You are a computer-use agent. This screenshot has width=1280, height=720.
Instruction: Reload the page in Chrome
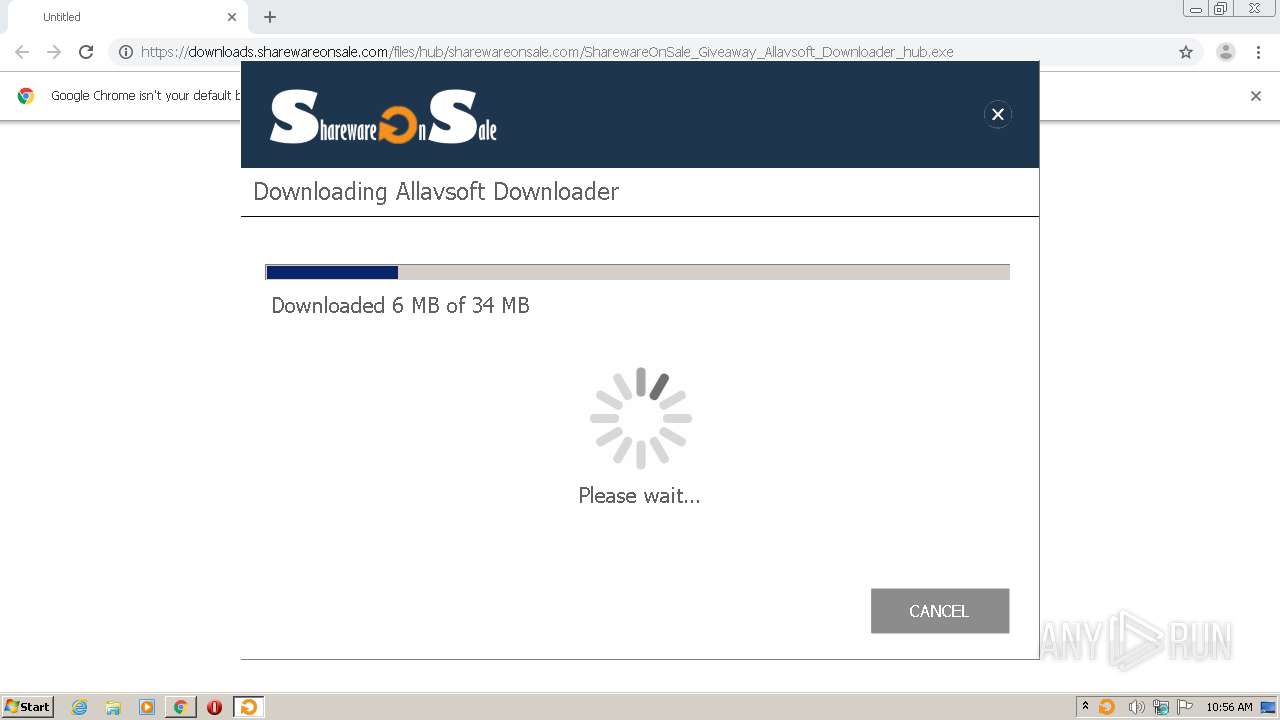pos(86,52)
